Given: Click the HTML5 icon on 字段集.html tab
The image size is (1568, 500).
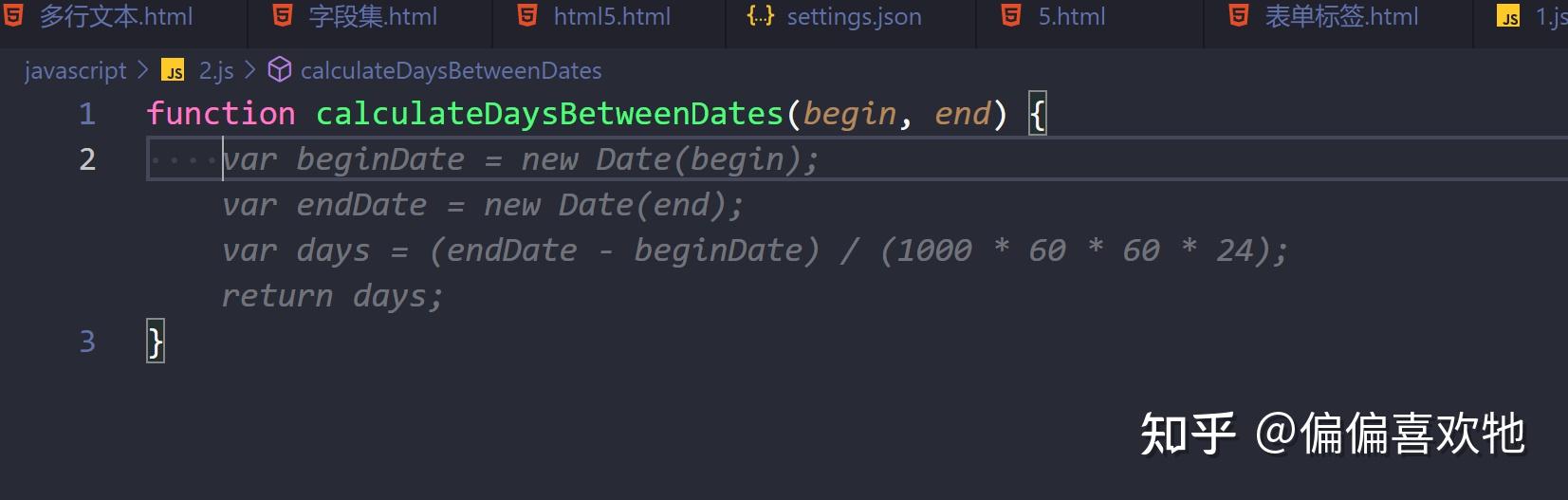Looking at the screenshot, I should (x=282, y=15).
